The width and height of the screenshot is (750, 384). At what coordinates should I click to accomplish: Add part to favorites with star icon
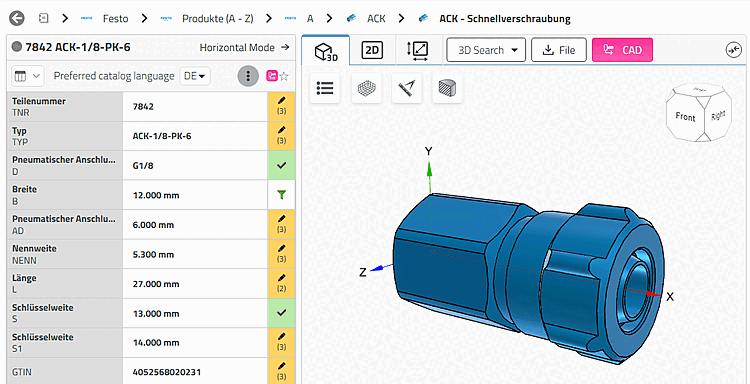pos(284,76)
